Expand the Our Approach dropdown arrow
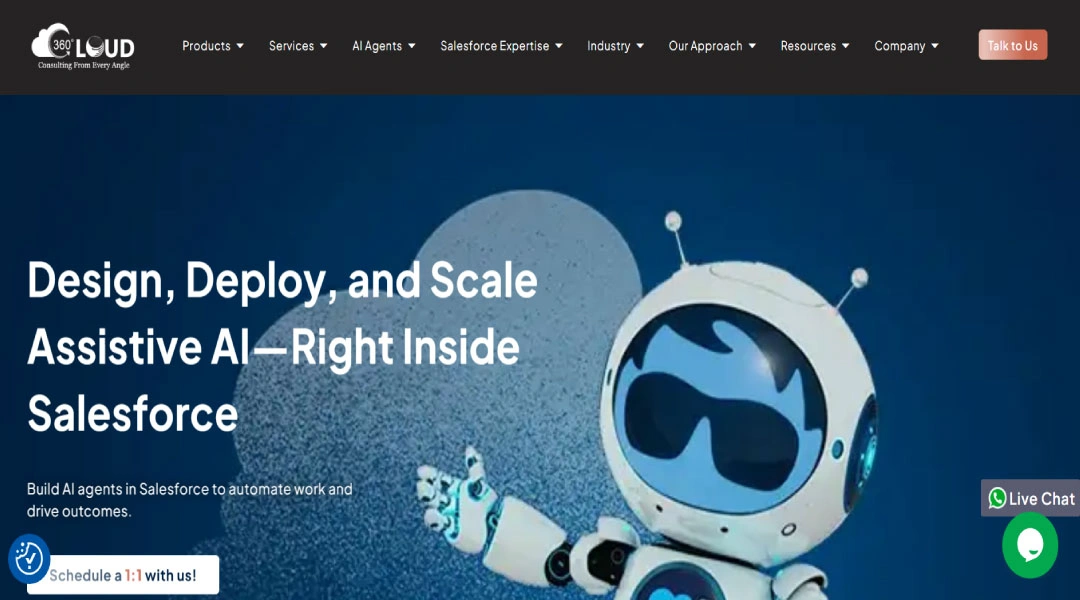Screen dimensions: 1080x600 click(752, 46)
